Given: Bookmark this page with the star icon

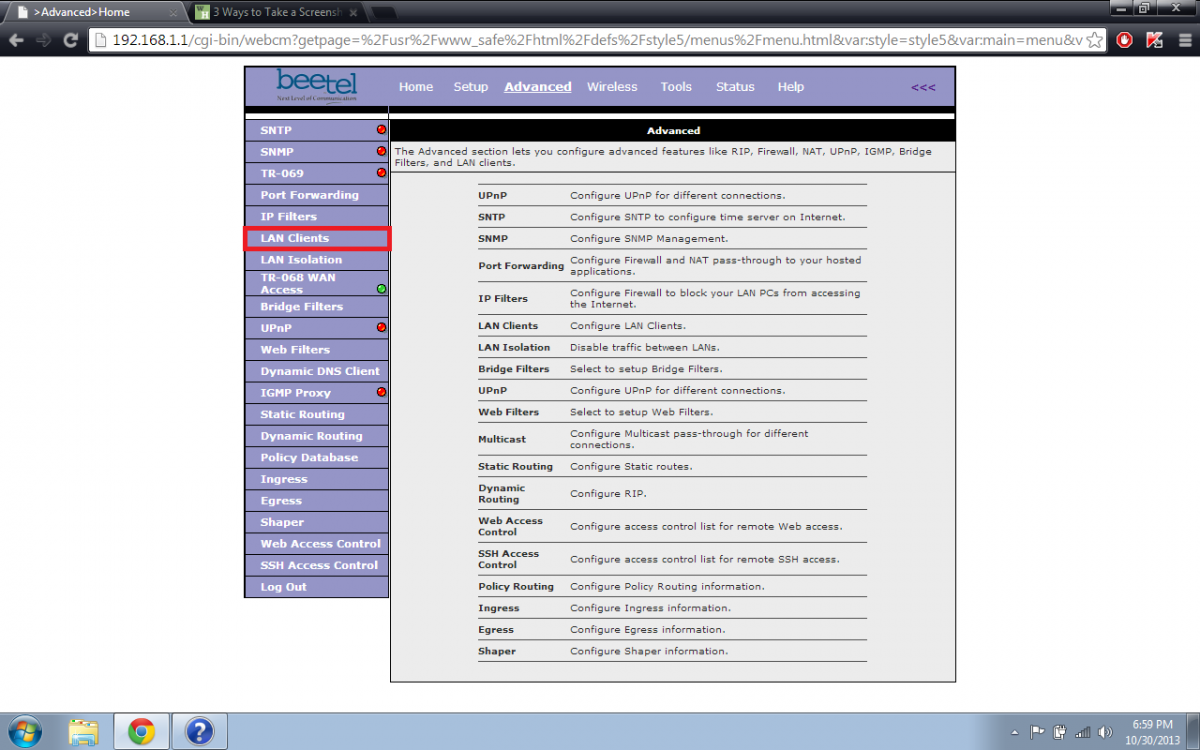Looking at the screenshot, I should (1095, 40).
